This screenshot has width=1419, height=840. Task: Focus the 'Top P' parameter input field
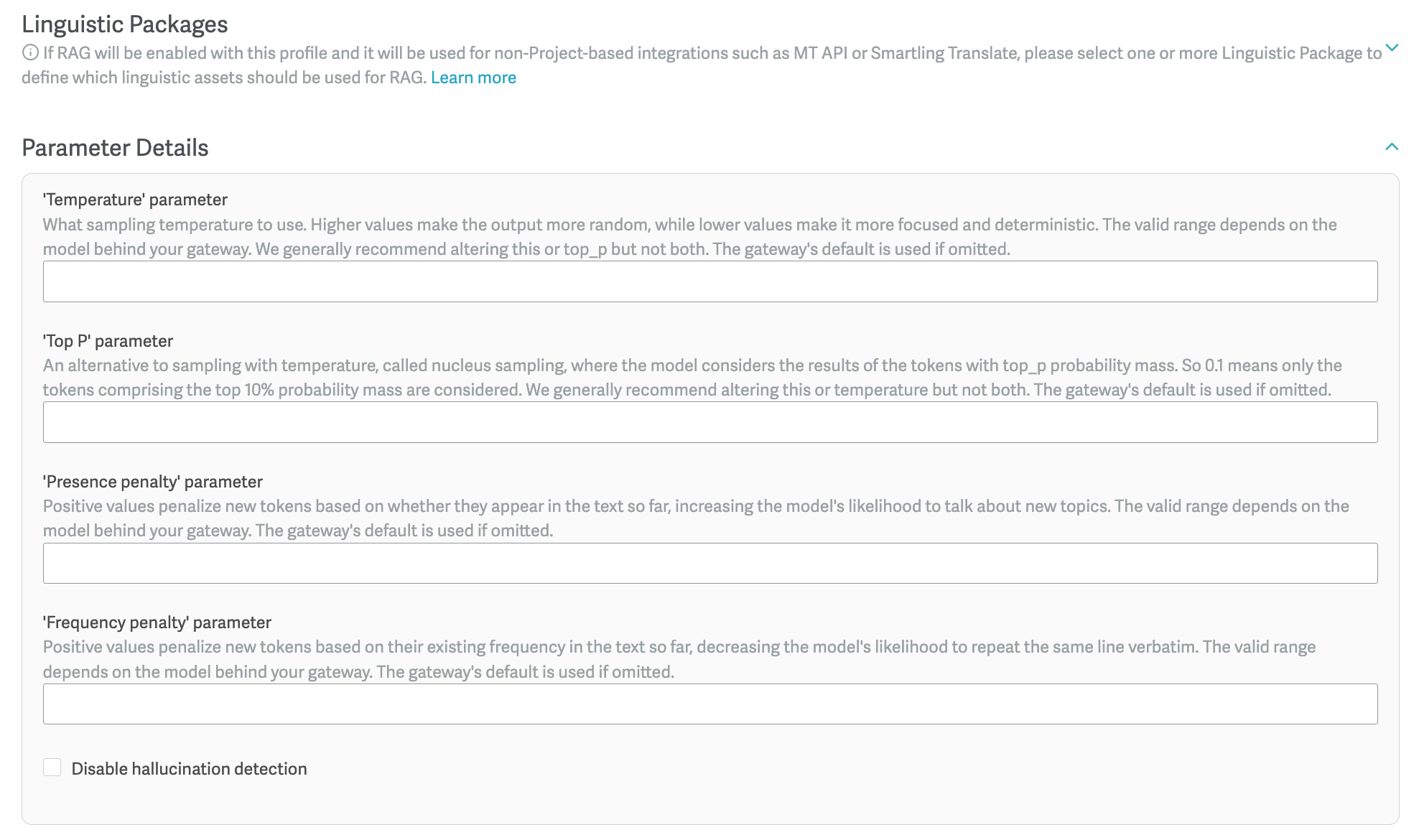click(710, 422)
